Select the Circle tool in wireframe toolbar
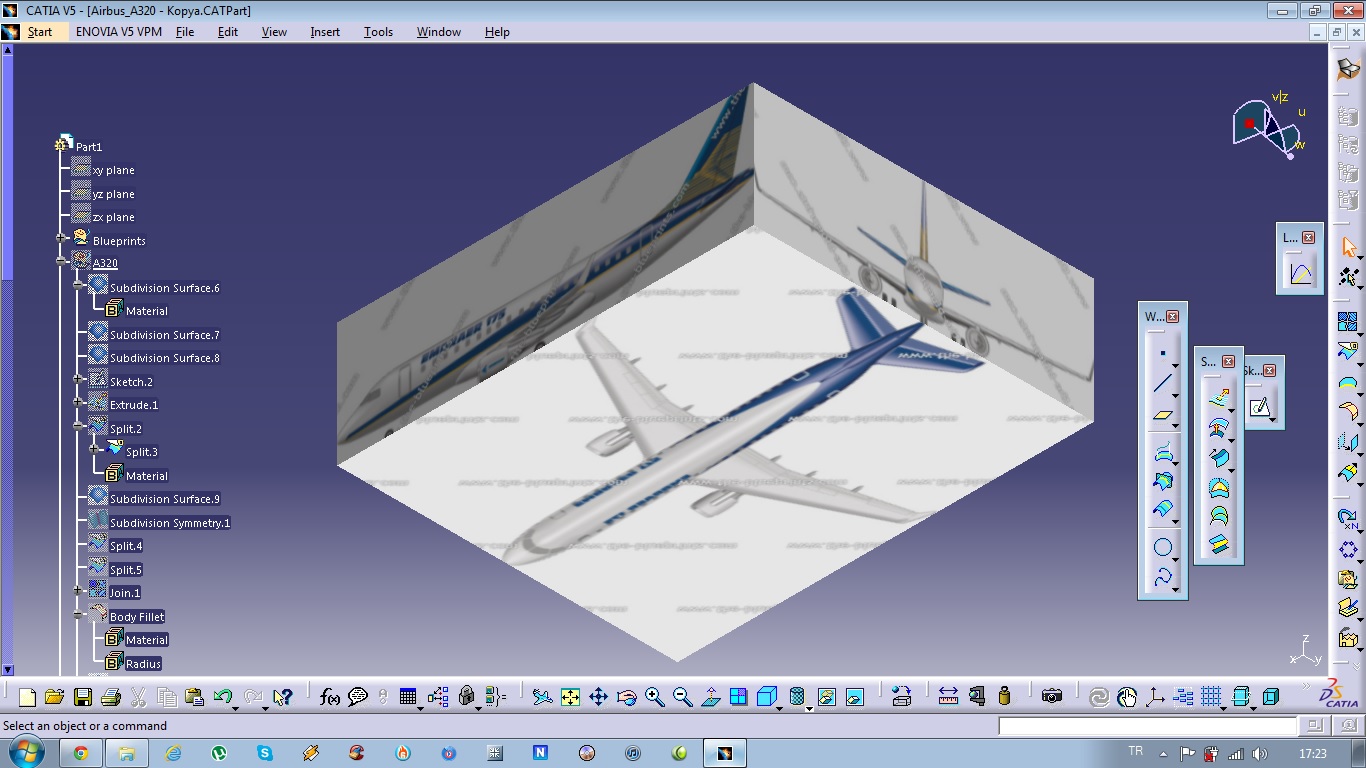 pyautogui.click(x=1162, y=547)
